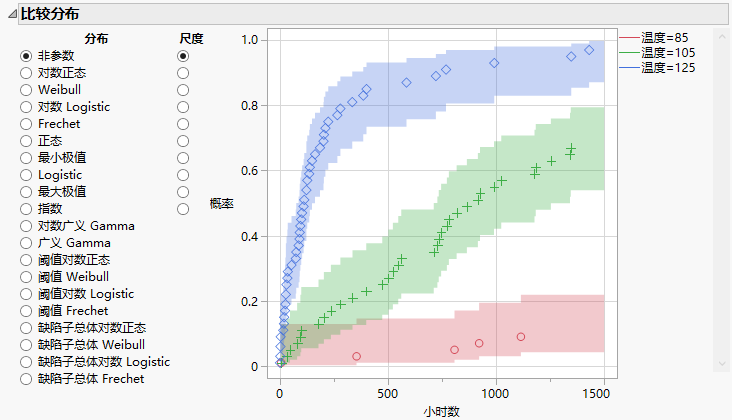
Task: Select the 对数正态 distribution radio button
Action: 26,73
